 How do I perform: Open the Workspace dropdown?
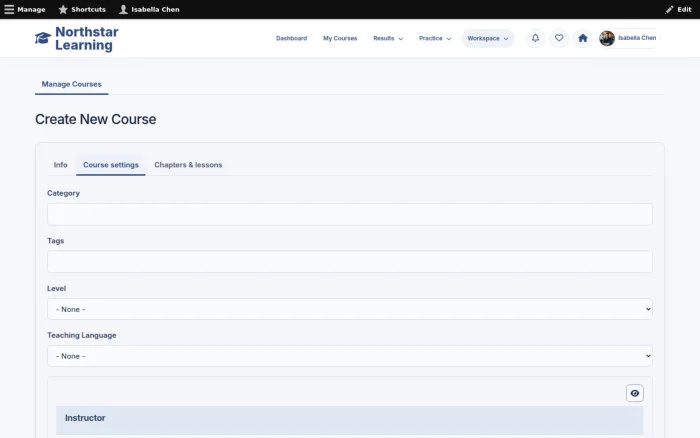coord(488,38)
